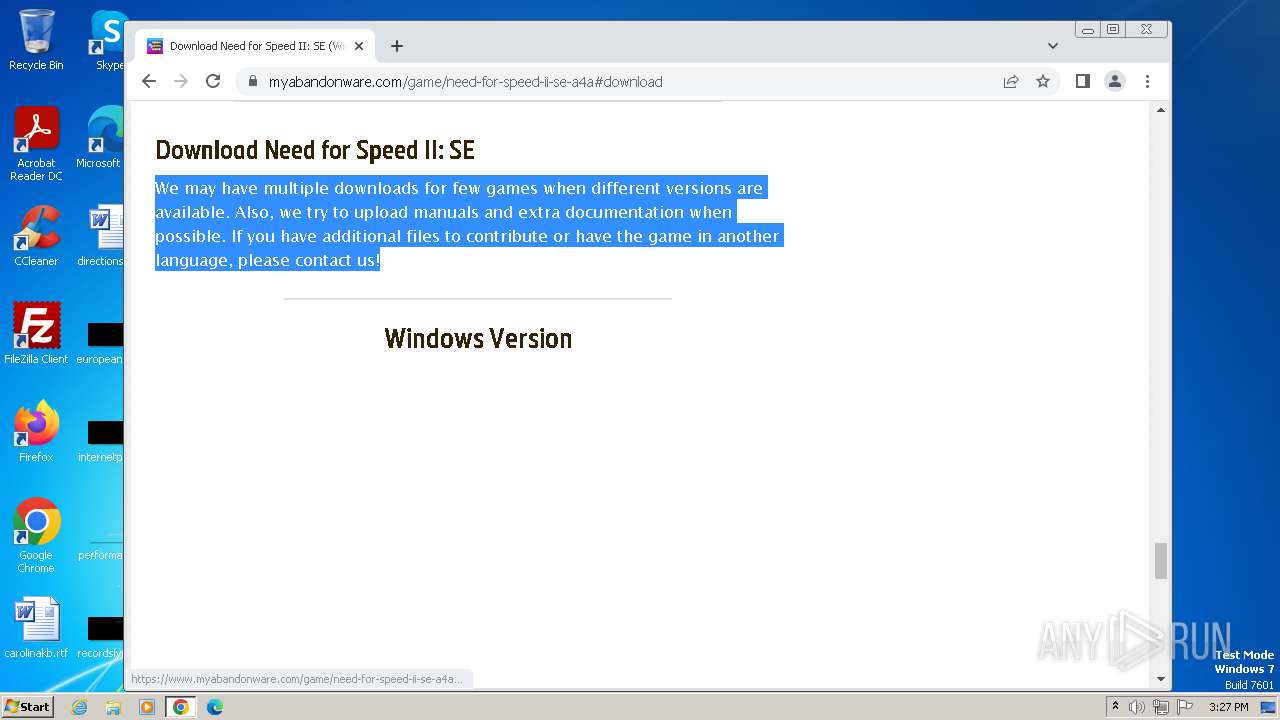
Task: Open Edge from taskbar
Action: coord(214,707)
